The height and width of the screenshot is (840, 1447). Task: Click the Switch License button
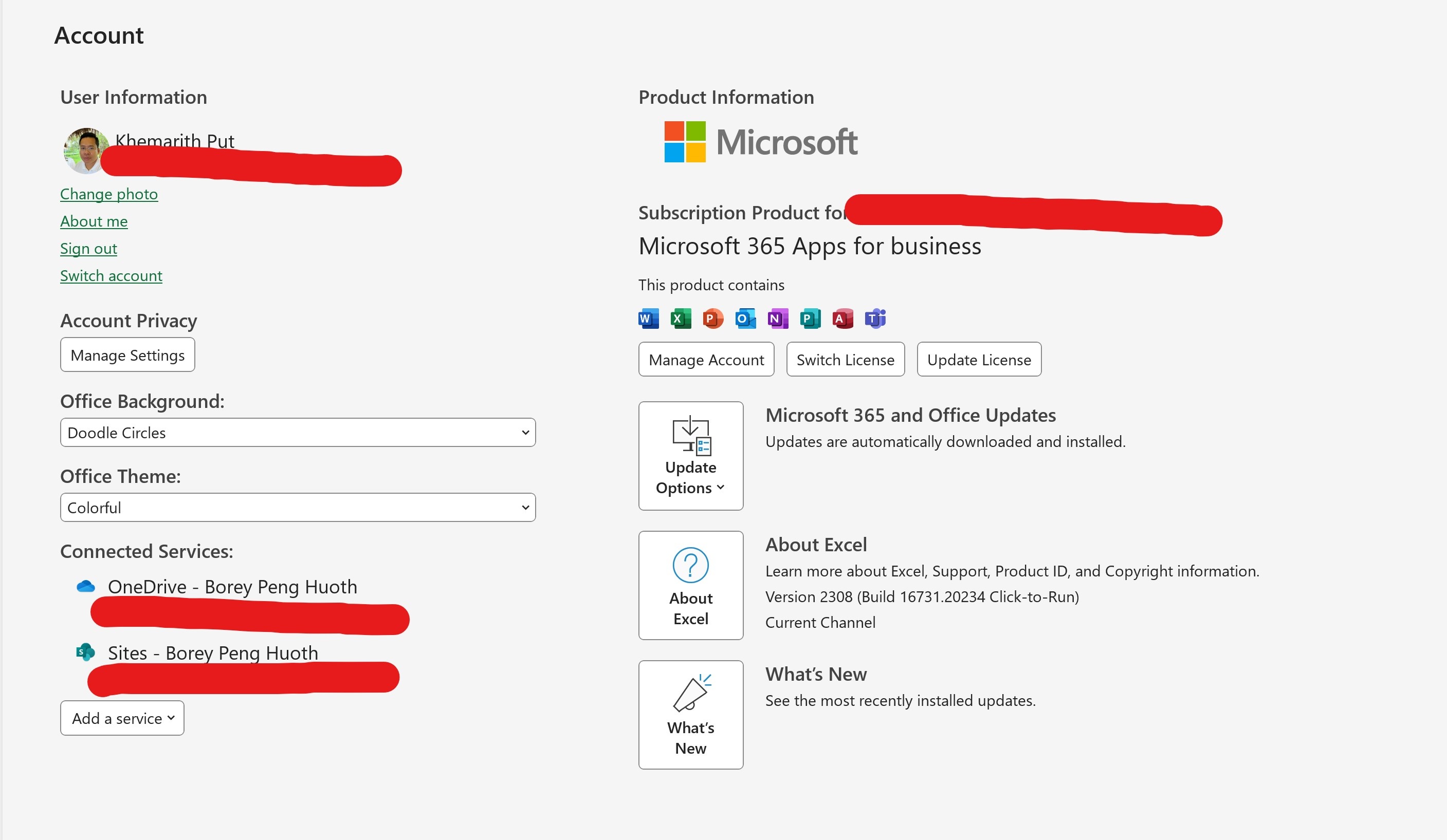(846, 360)
